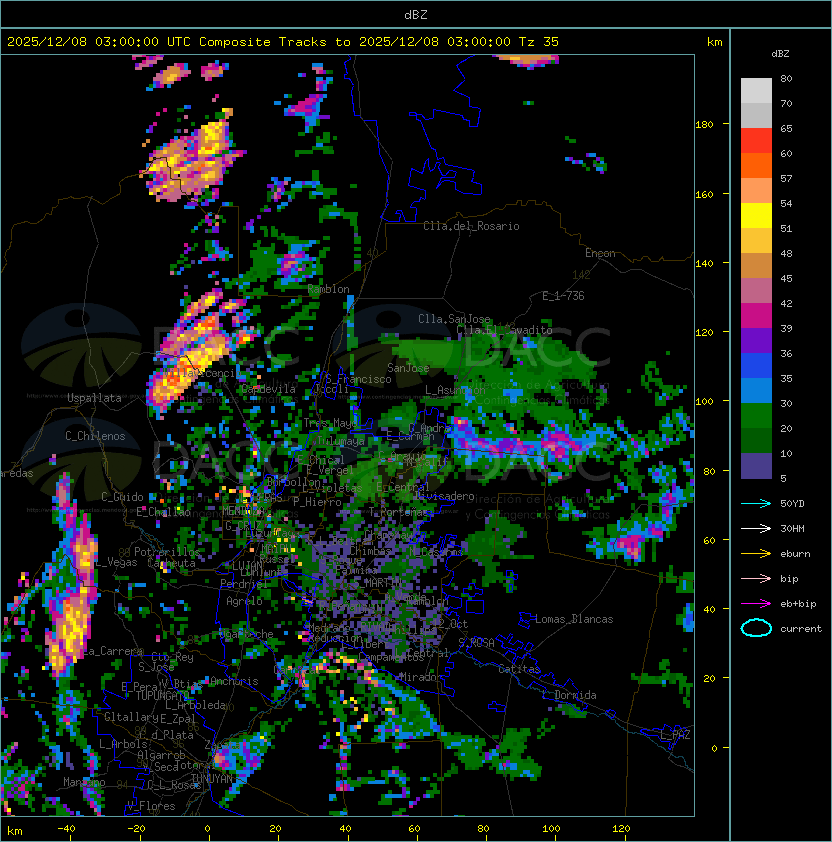
Task: Click the 180 tick on vertical axis
Action: pos(704,125)
